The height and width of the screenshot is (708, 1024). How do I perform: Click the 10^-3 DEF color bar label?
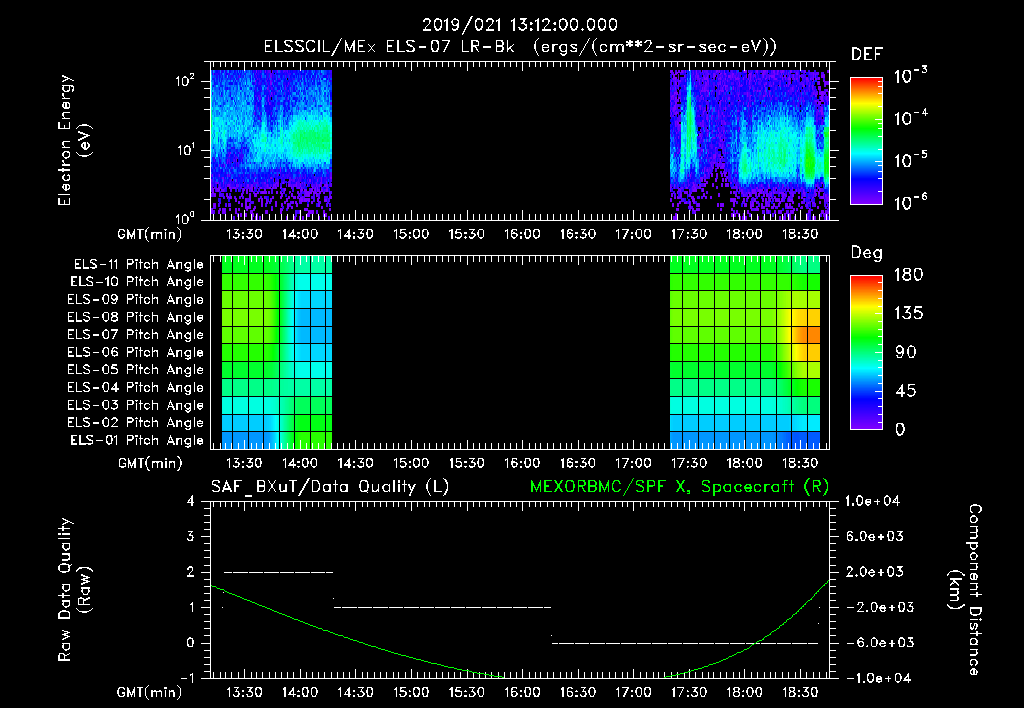(910, 76)
